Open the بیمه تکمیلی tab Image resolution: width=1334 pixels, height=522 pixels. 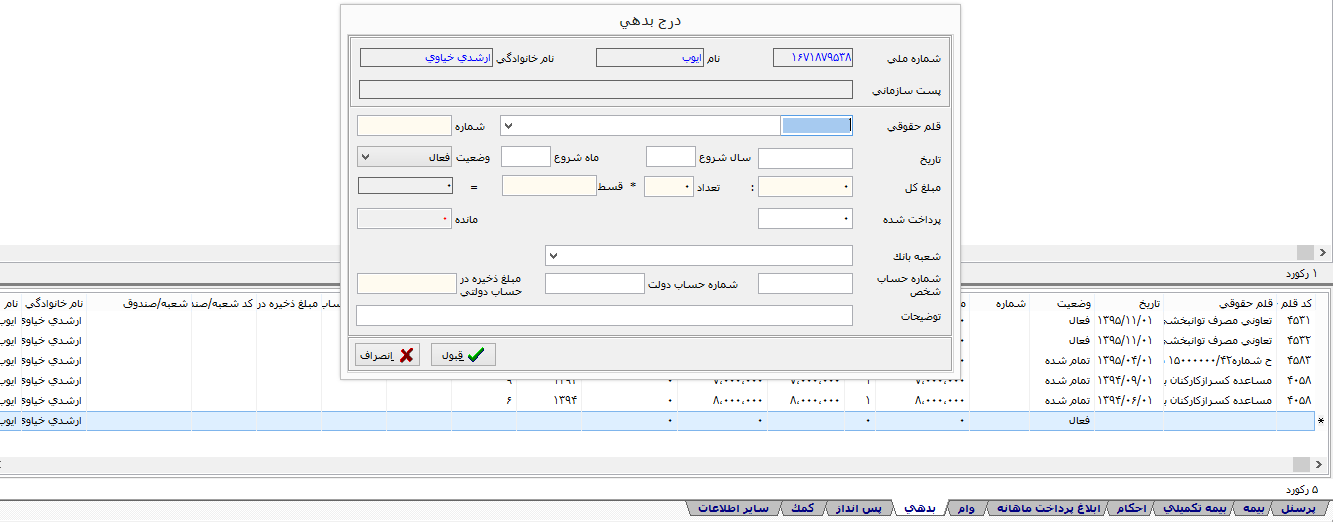(1193, 509)
